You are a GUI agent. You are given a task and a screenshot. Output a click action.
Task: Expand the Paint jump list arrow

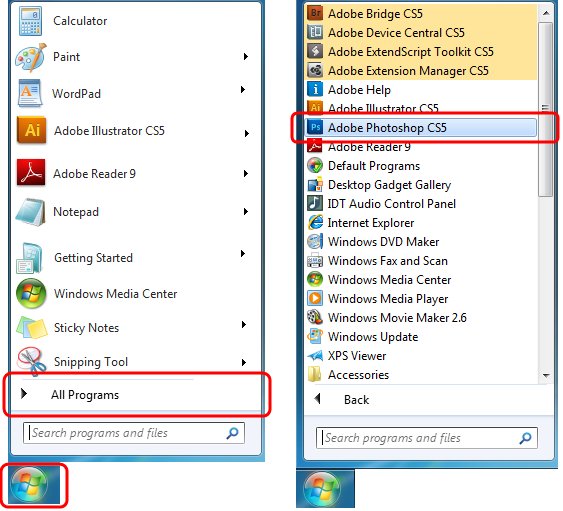[x=246, y=56]
